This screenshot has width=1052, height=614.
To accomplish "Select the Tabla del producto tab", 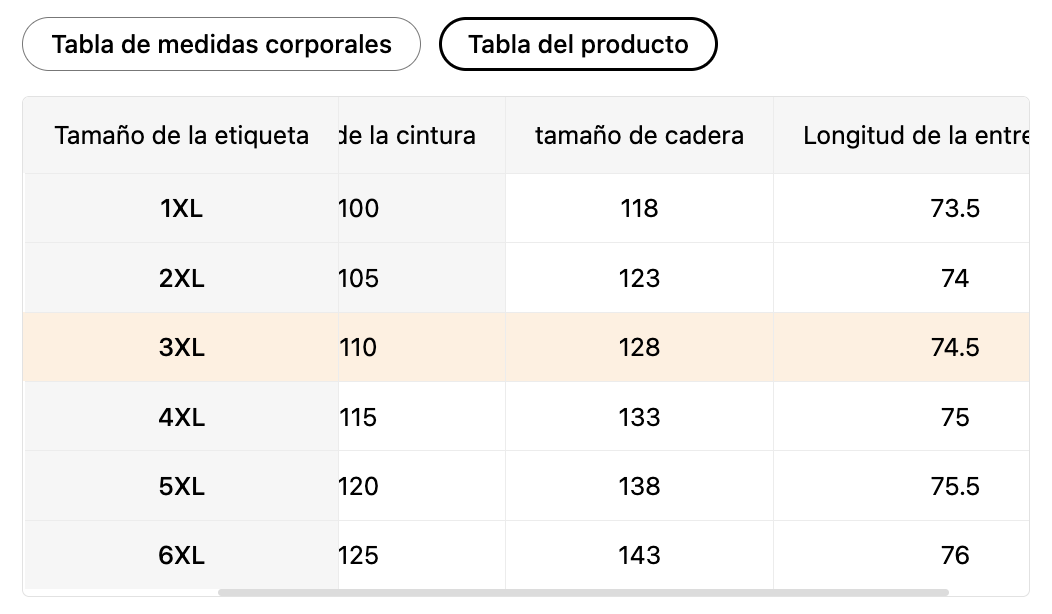I will point(578,45).
